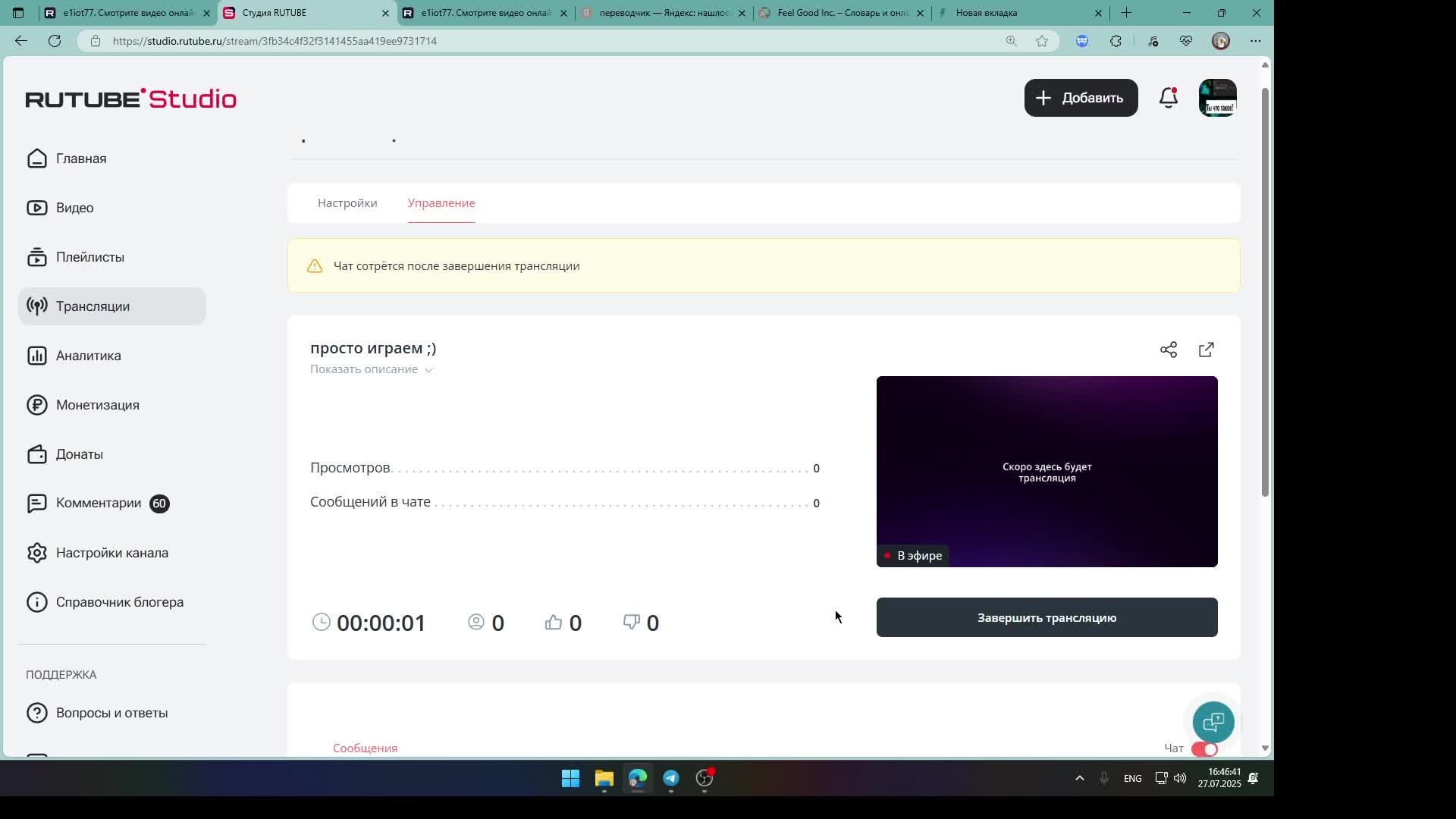Click Завершить трансляцию button

coord(1046,617)
